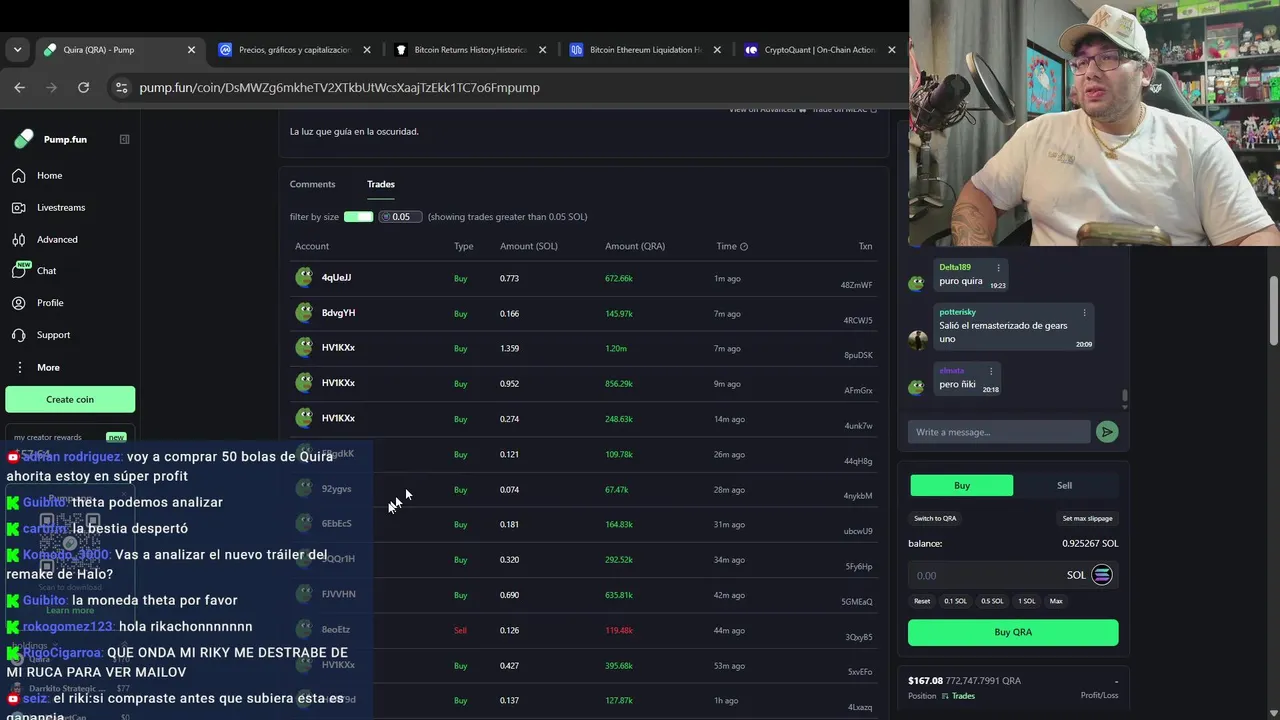
Task: Open options menu on elmata message
Action: tap(991, 371)
